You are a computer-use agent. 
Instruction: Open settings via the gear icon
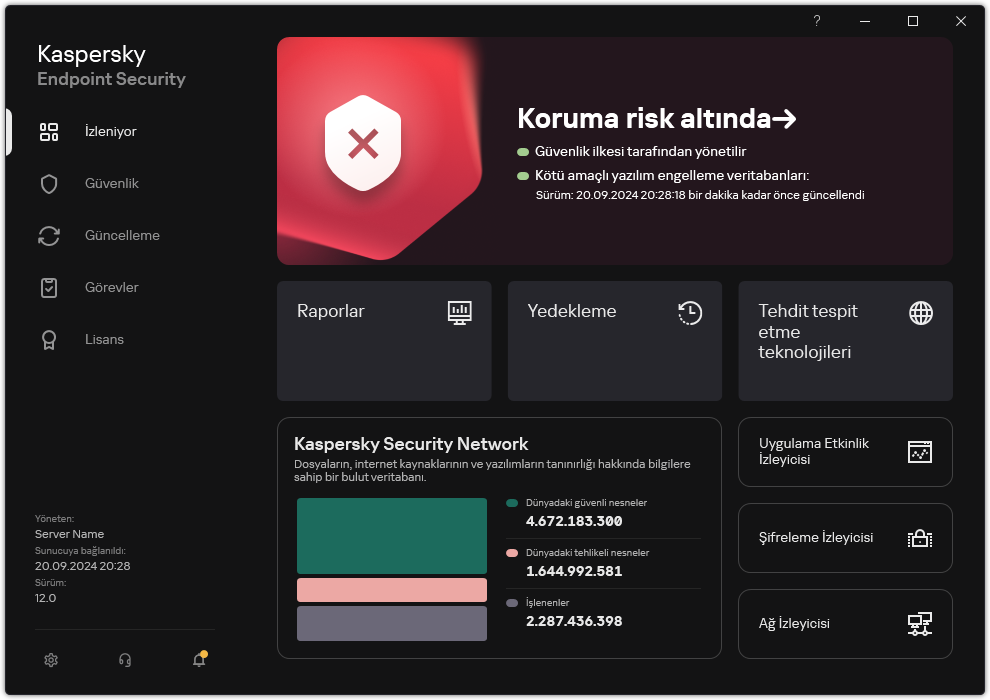point(50,660)
